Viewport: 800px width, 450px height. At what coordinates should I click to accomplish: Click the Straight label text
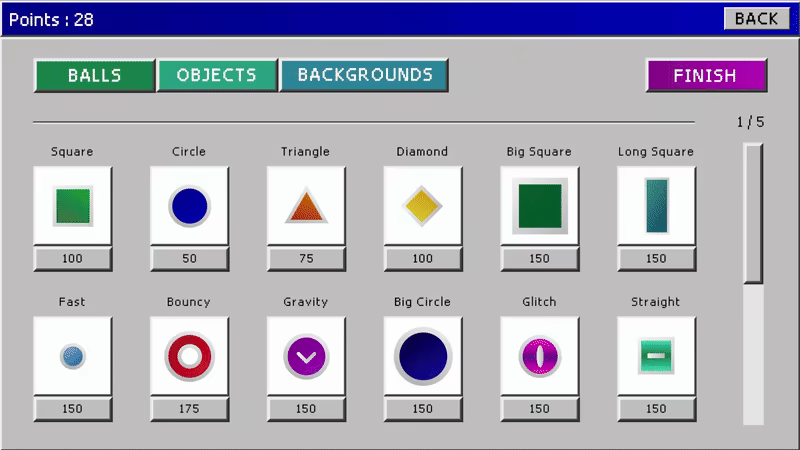point(656,302)
